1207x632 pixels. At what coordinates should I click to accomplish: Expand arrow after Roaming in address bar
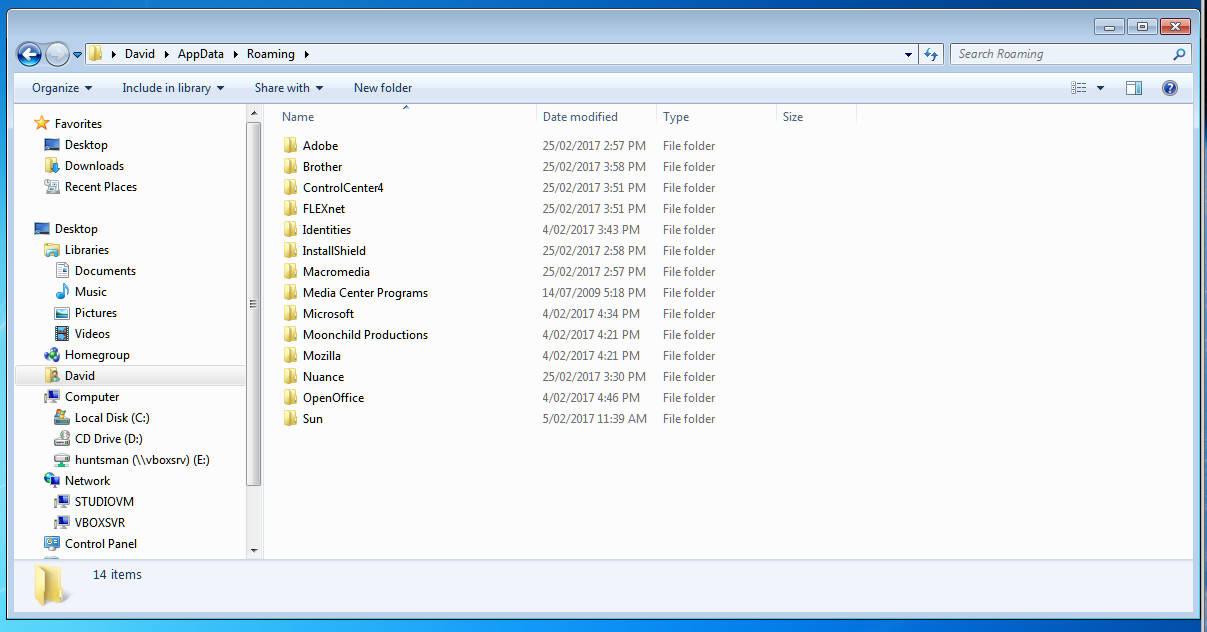[x=306, y=54]
